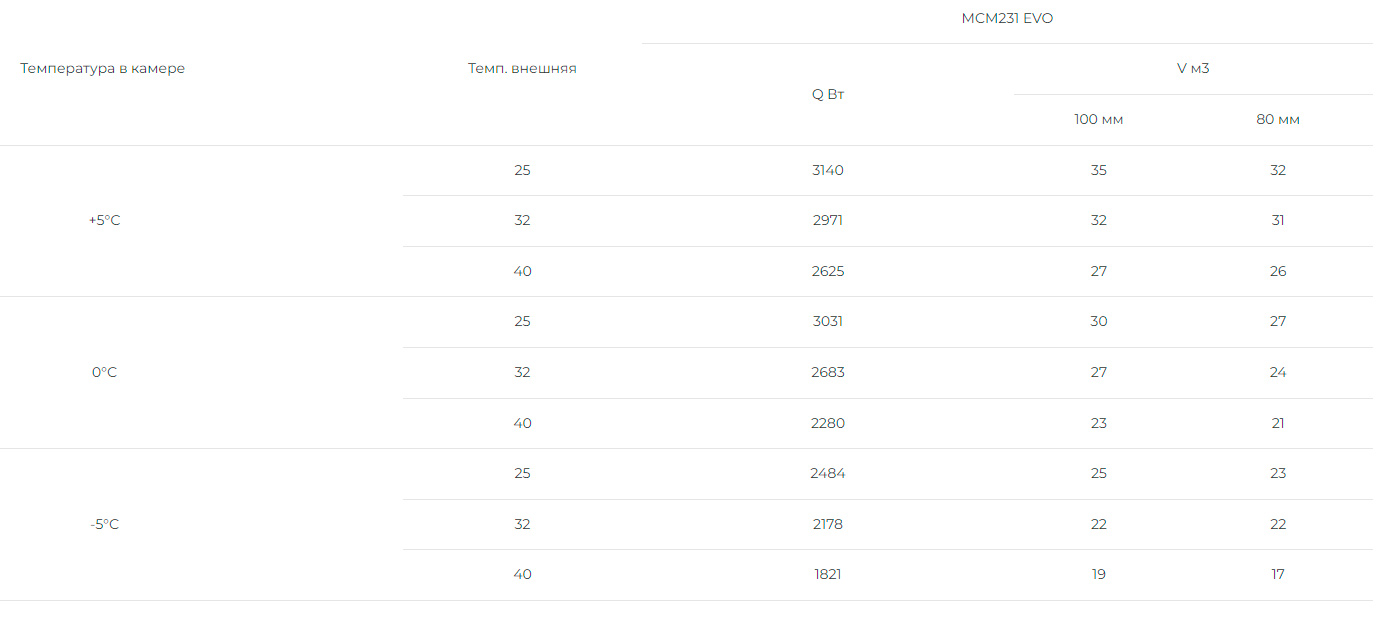Click the "Q Вт" column header
1380x632 pixels.
[828, 94]
